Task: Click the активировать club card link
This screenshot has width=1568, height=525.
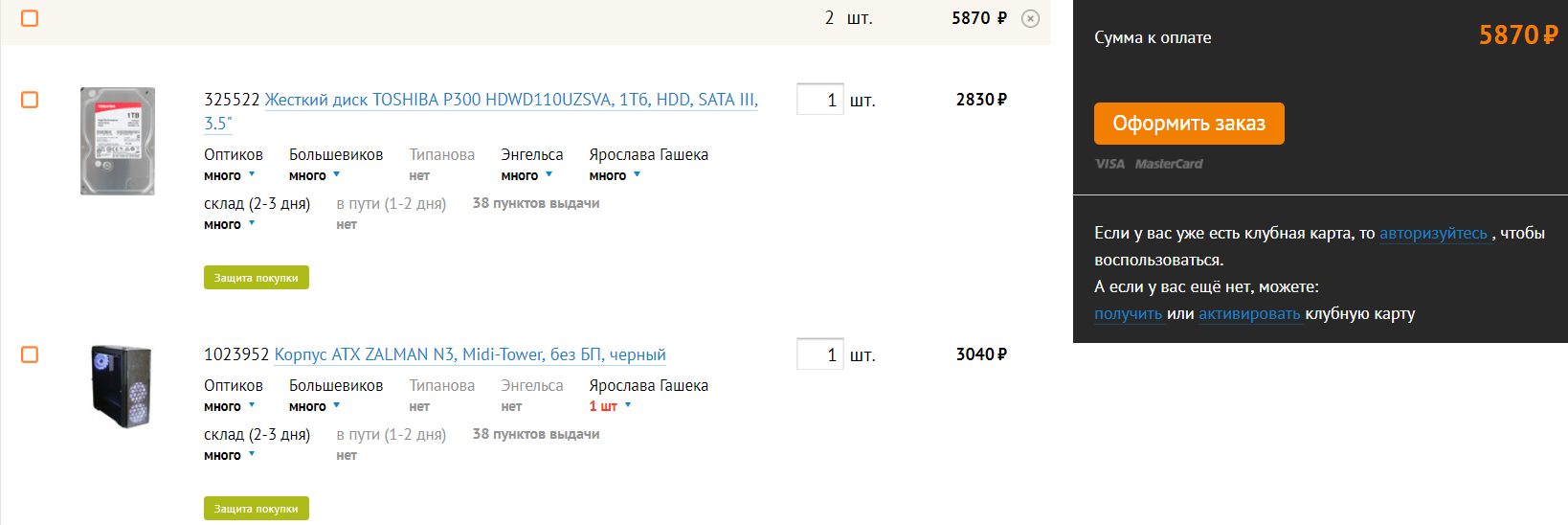Action: [1249, 313]
